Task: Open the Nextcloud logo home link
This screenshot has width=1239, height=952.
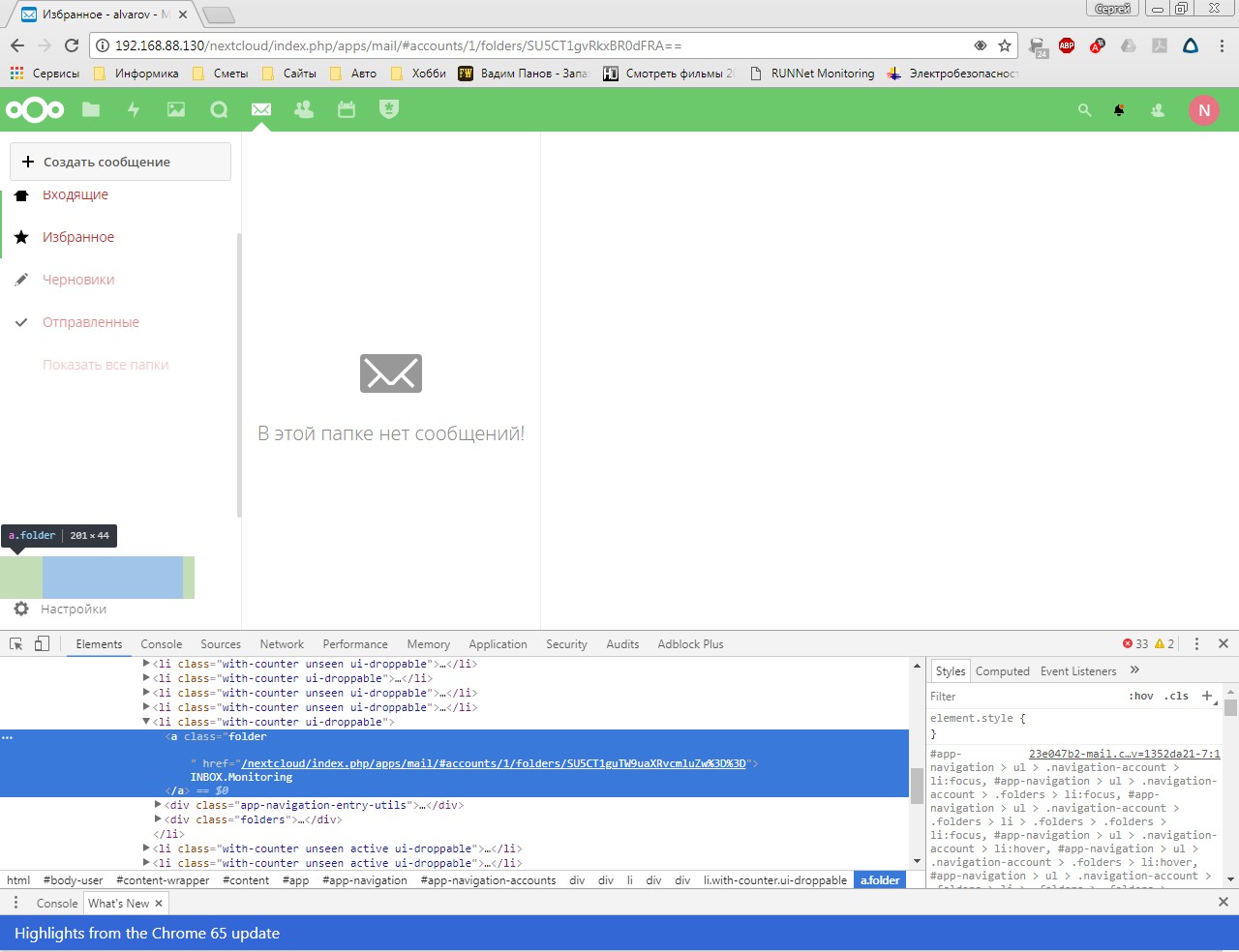Action: point(35,109)
